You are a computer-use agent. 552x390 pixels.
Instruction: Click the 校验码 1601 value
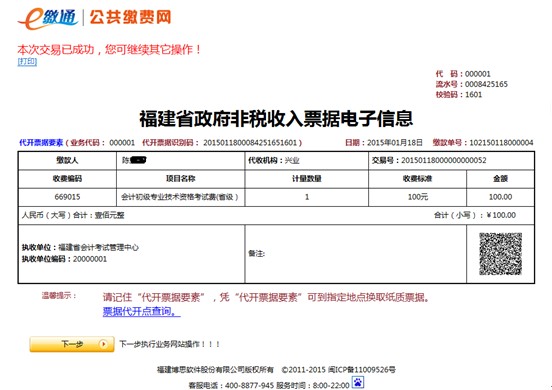473,94
